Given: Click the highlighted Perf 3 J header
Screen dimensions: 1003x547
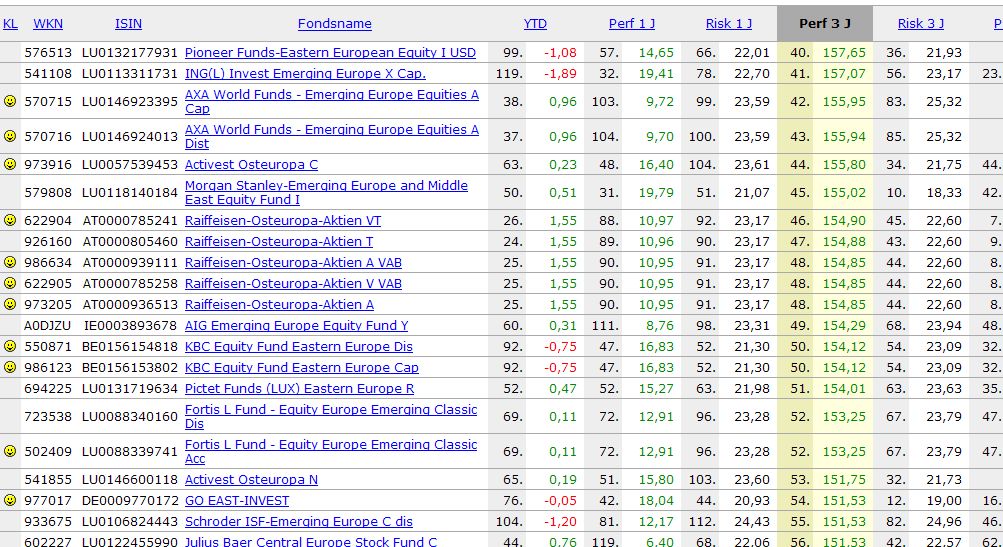Looking at the screenshot, I should [x=825, y=24].
